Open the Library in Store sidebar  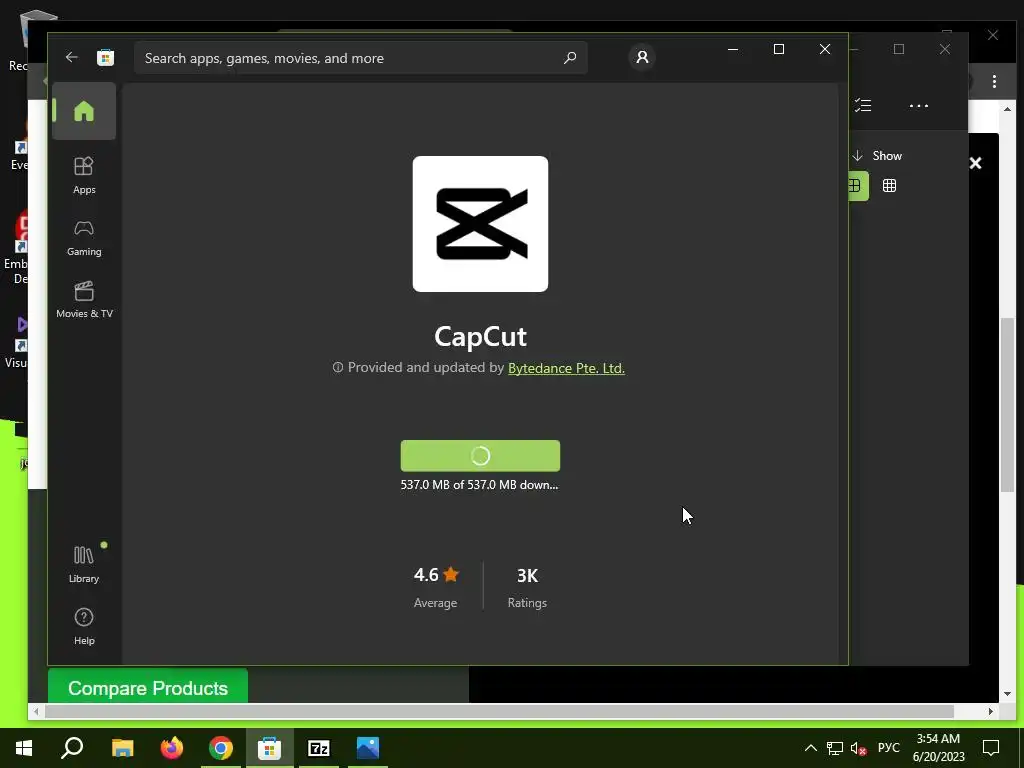(x=84, y=564)
